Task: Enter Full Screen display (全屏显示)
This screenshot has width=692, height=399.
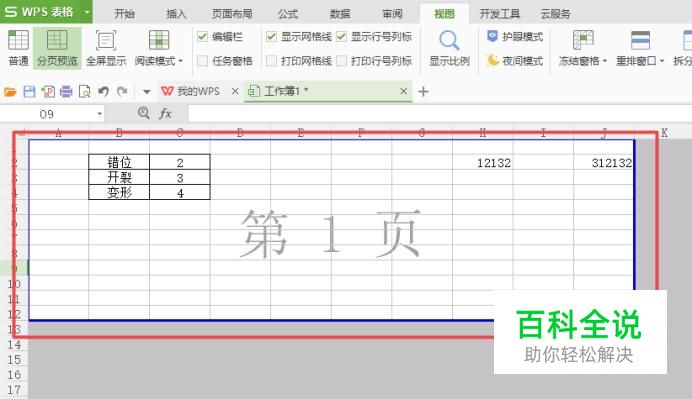Action: [106, 48]
